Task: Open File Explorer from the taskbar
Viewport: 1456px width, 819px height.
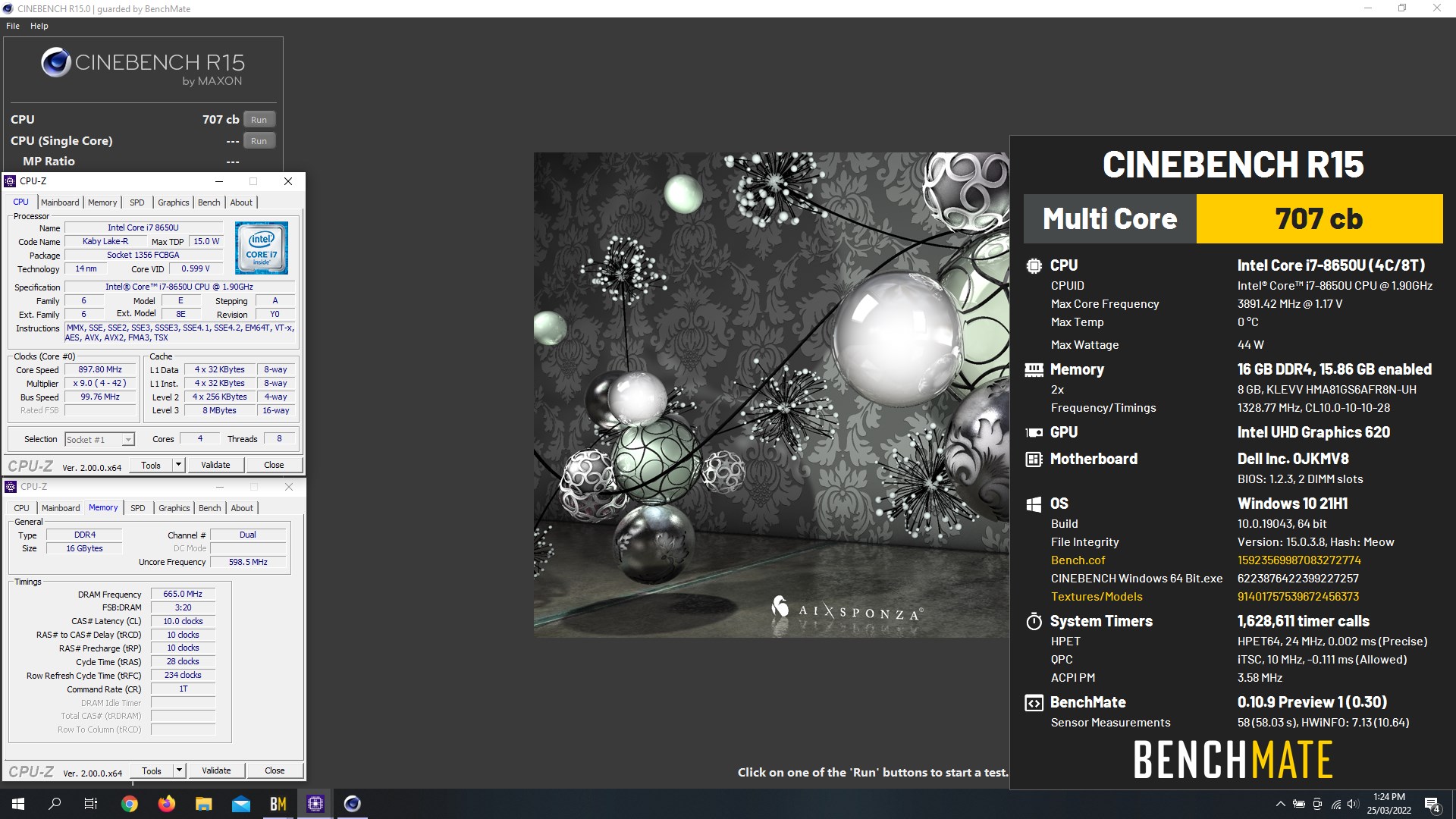Action: [203, 804]
